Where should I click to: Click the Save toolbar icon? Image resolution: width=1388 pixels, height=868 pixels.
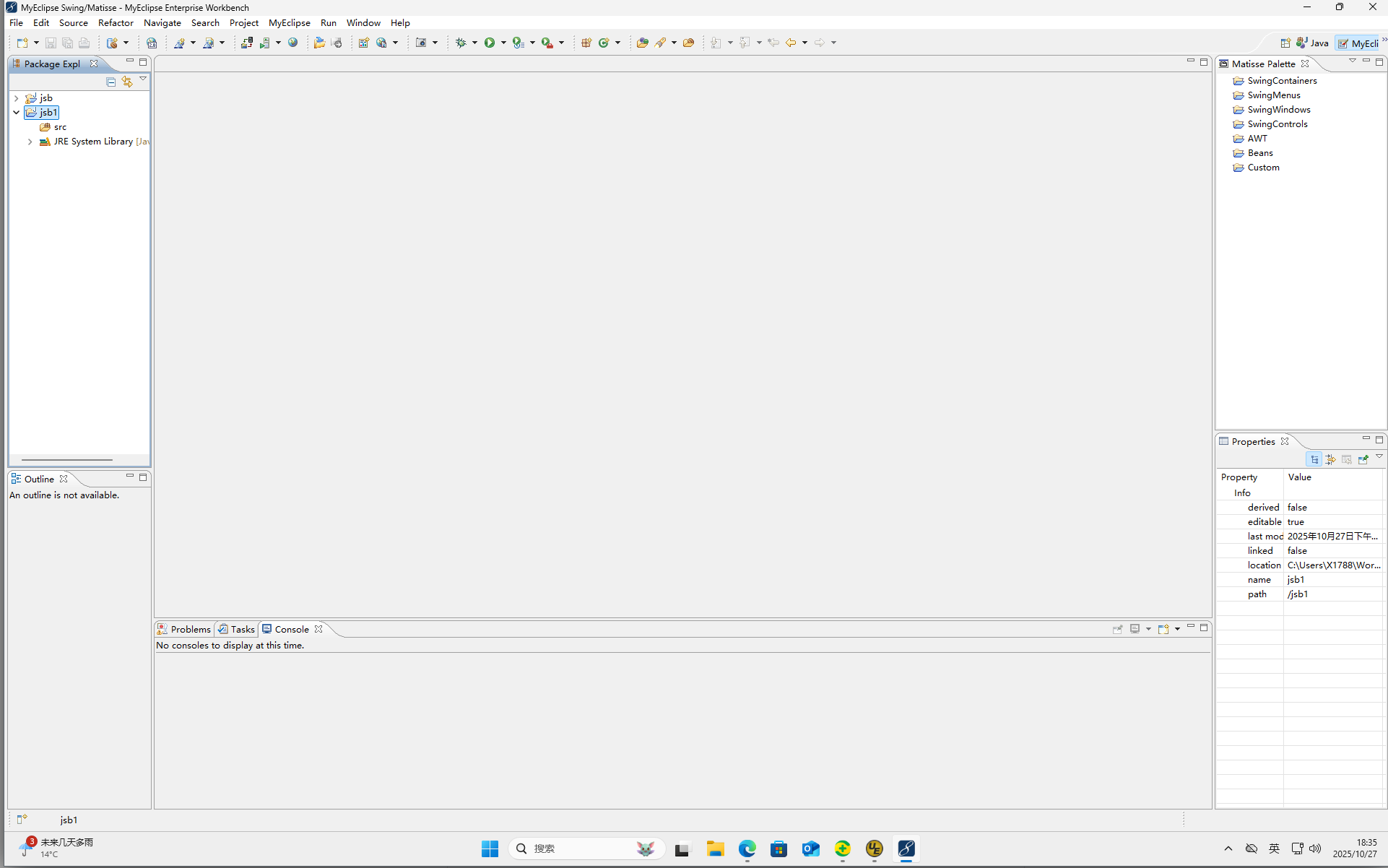[51, 43]
